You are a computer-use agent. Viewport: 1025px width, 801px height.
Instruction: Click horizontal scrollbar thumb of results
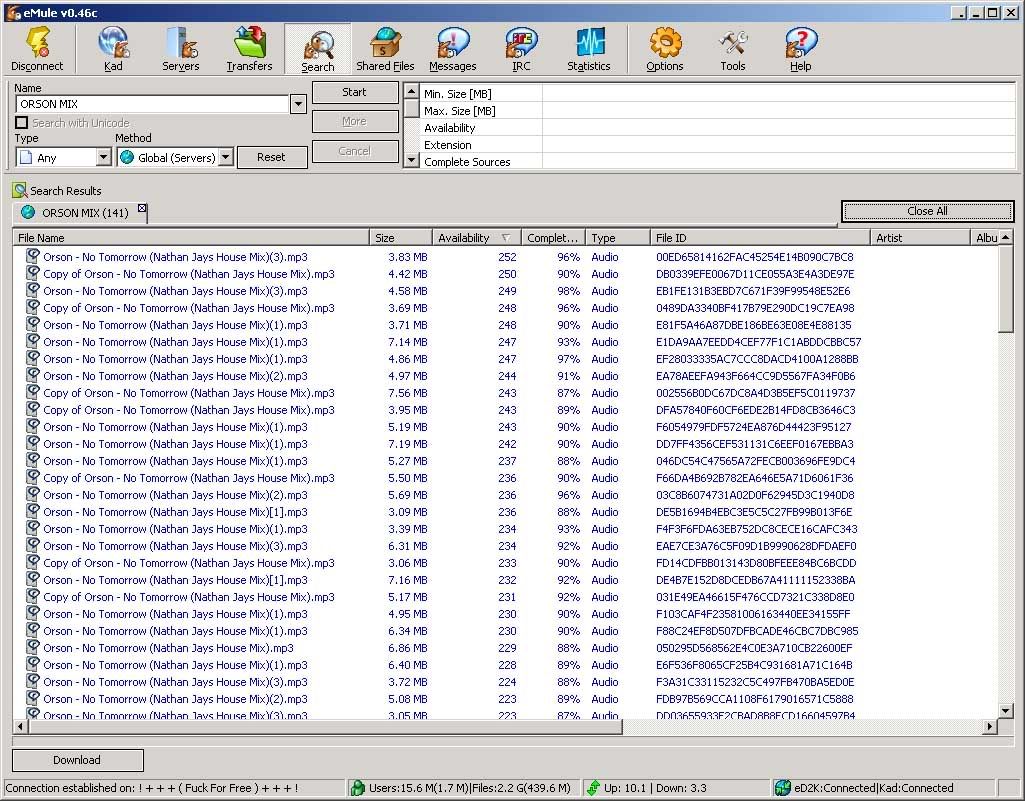click(326, 726)
